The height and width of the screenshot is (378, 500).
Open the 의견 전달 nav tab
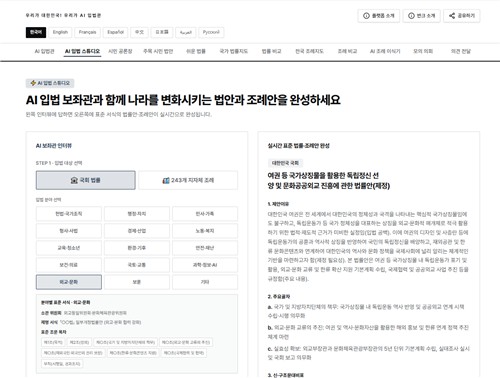(x=461, y=51)
